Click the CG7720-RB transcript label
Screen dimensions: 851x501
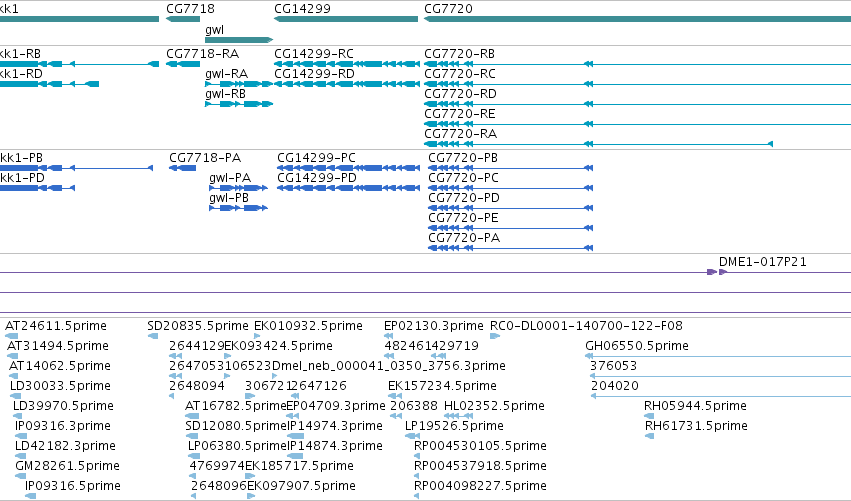[459, 54]
